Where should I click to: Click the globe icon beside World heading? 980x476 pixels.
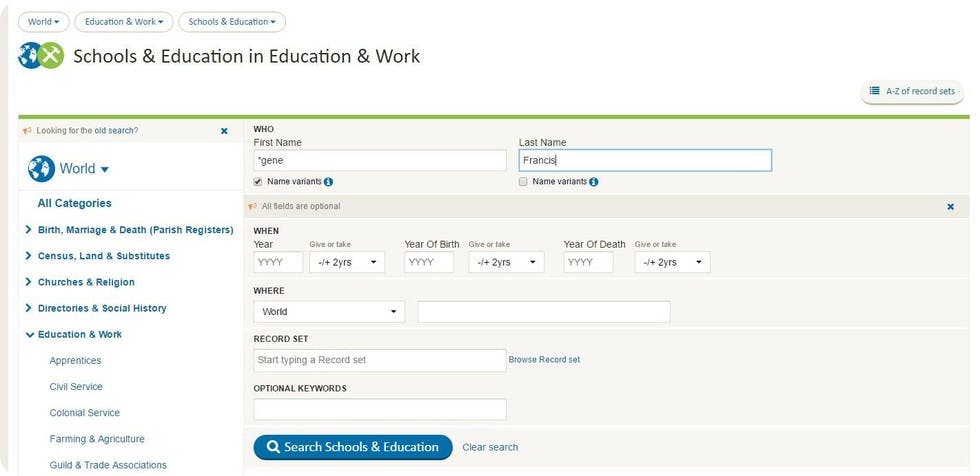click(41, 169)
